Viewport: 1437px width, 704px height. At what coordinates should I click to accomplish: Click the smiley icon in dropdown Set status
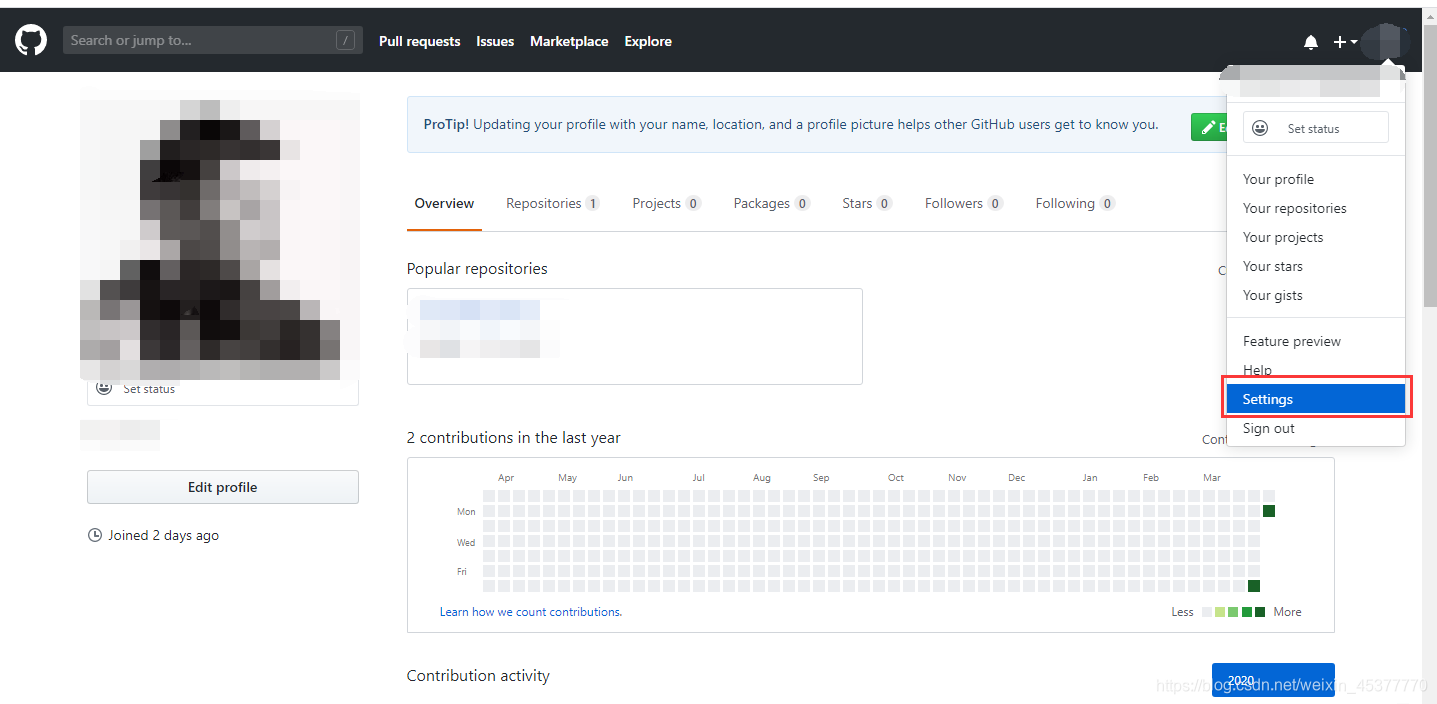1260,128
